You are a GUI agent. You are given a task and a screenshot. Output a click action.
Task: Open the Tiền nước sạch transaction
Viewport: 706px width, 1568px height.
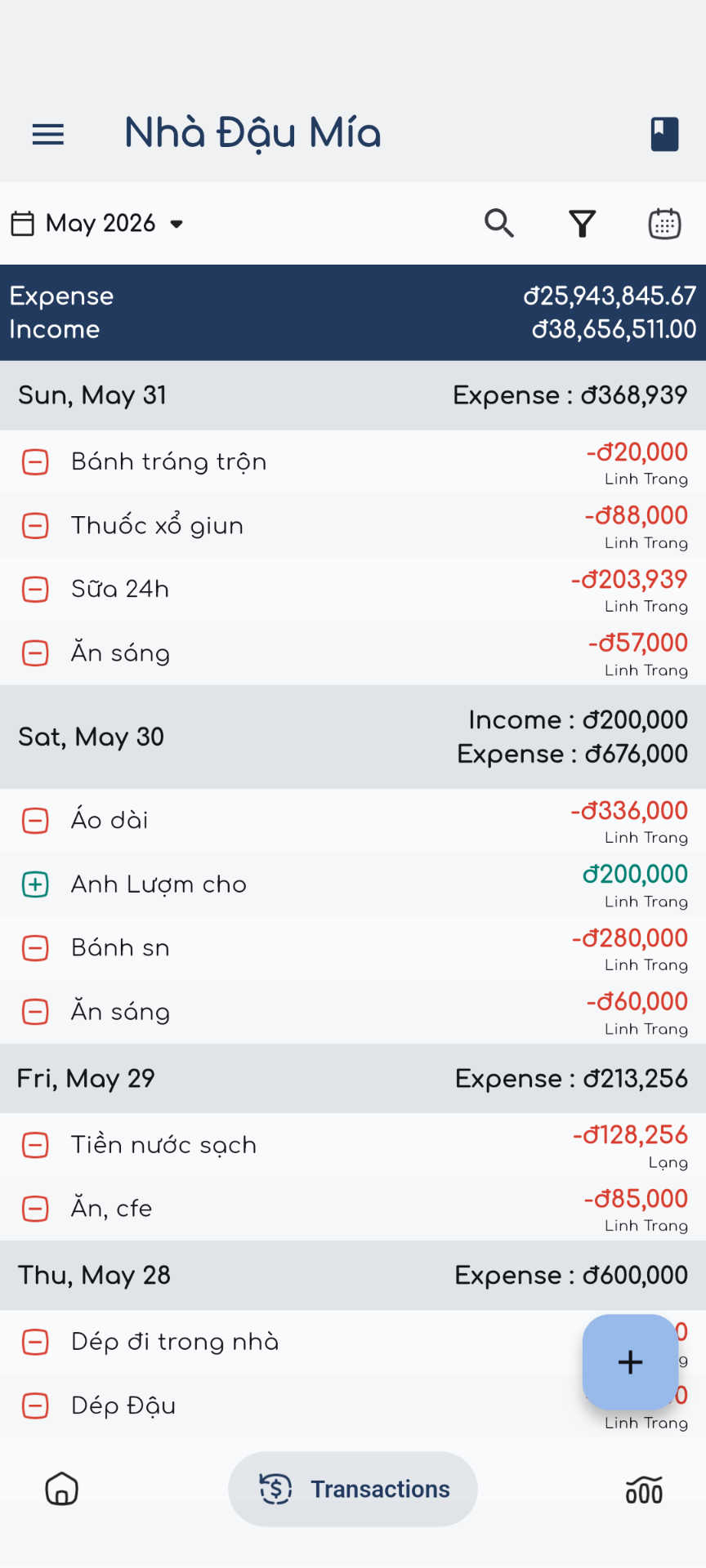353,1145
